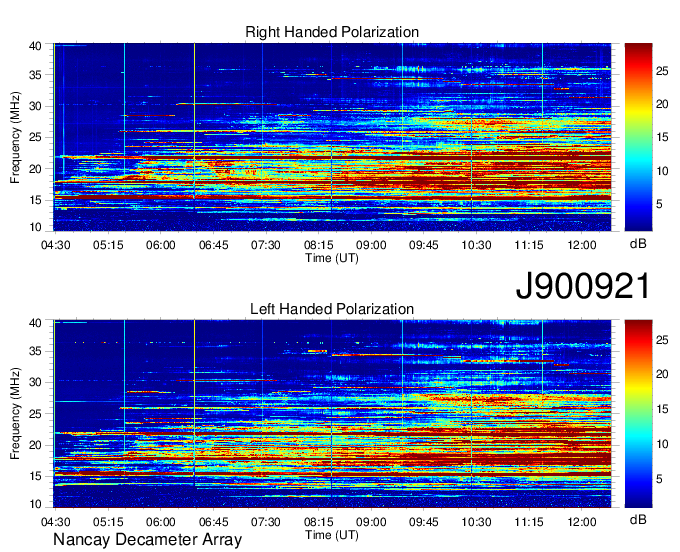Click the Left Handed plot's color bar
Viewport: 680px width, 552px height.
point(638,414)
